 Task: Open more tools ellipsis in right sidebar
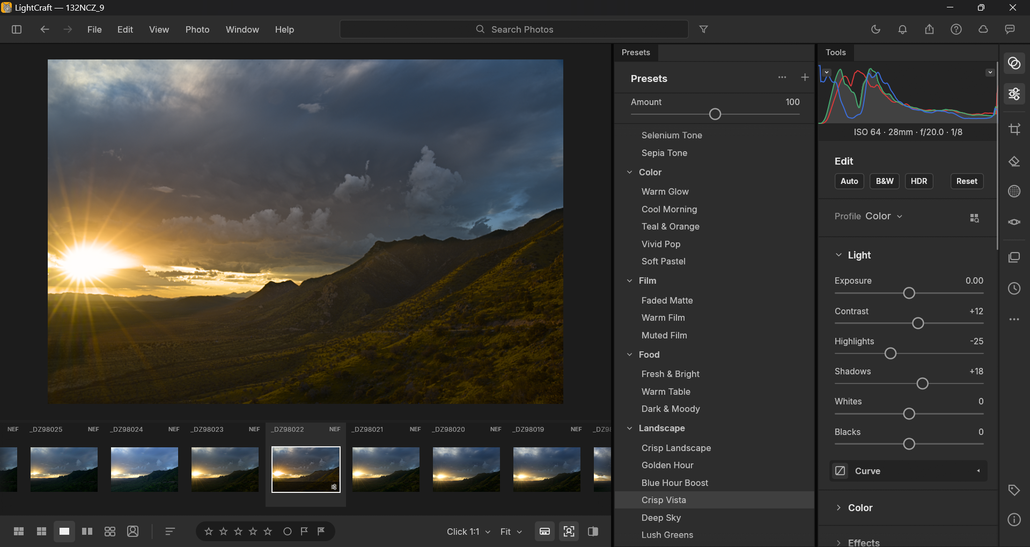pos(1014,320)
